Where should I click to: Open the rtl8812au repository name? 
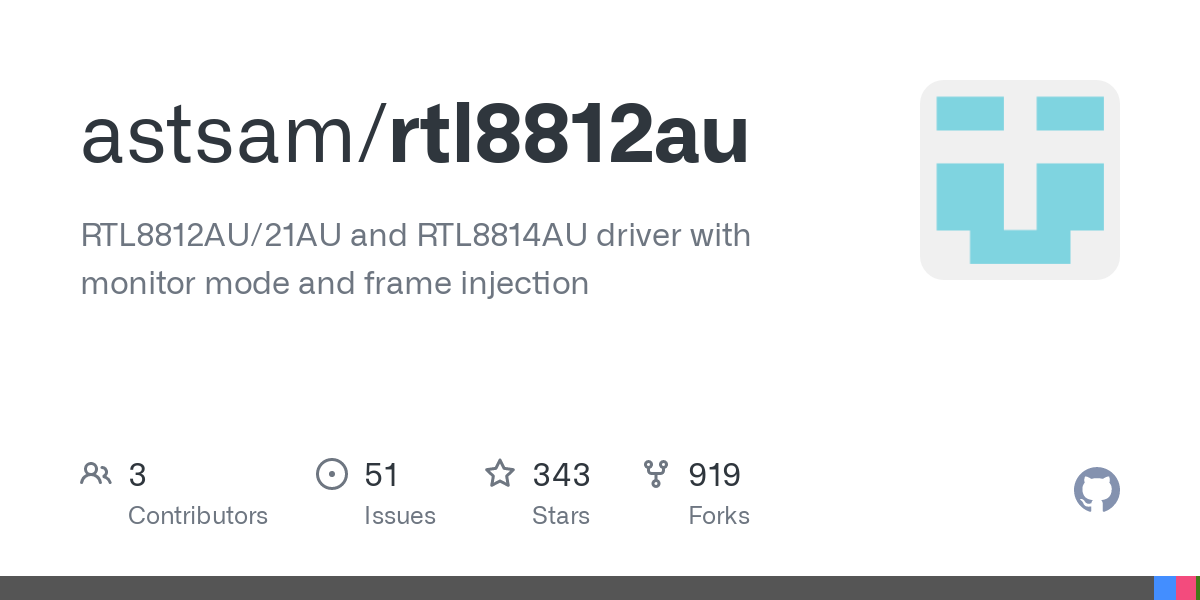tap(569, 135)
